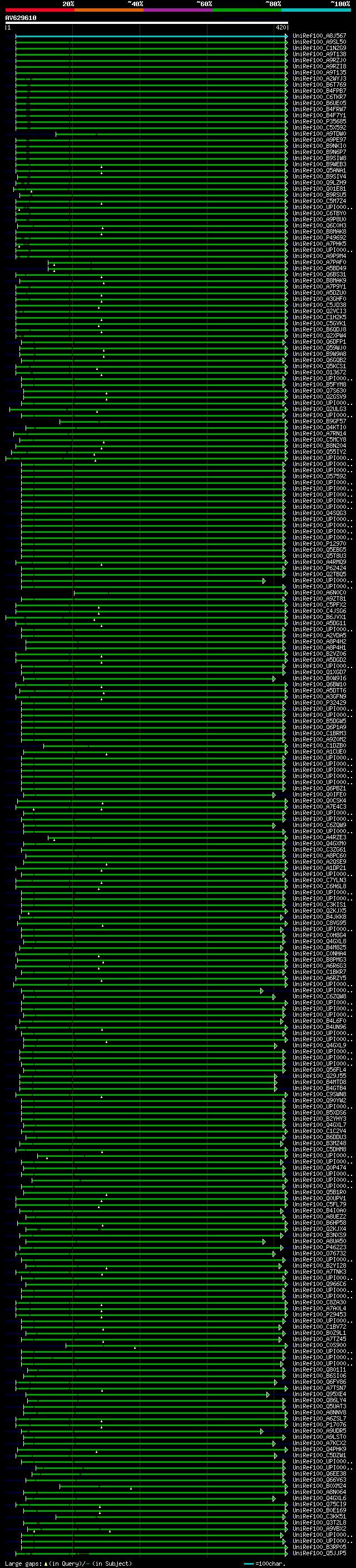
Task: Select hit UniRef100_C1N2G9
Action: 319,48
